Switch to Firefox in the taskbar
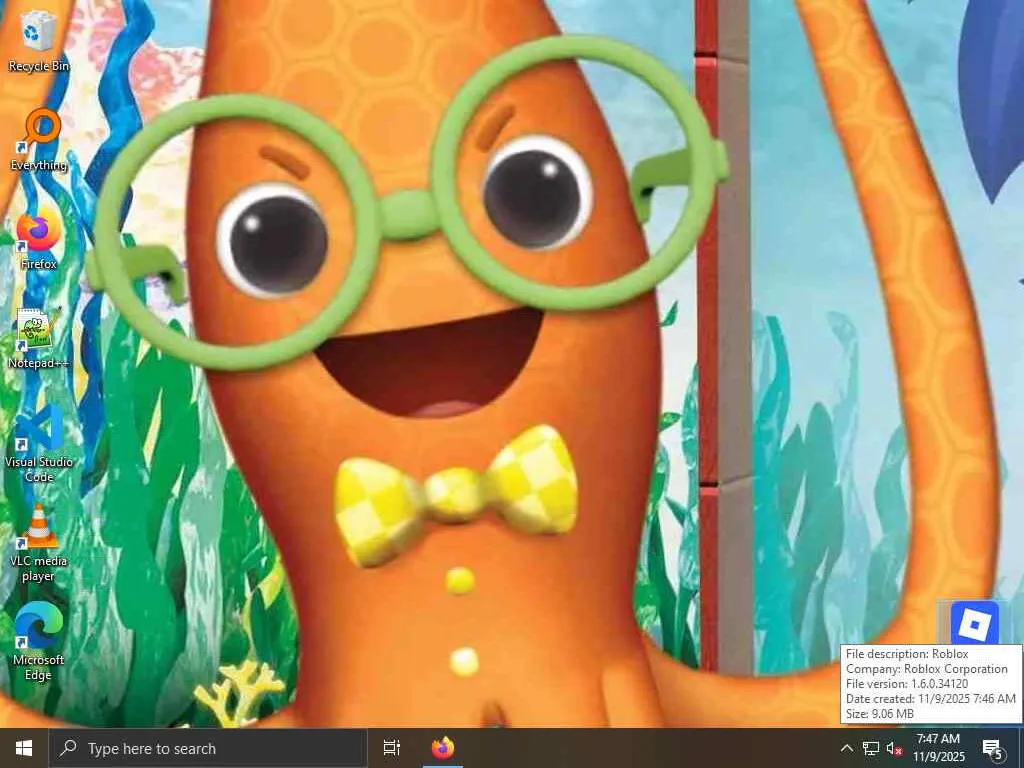1024x768 pixels. click(442, 748)
